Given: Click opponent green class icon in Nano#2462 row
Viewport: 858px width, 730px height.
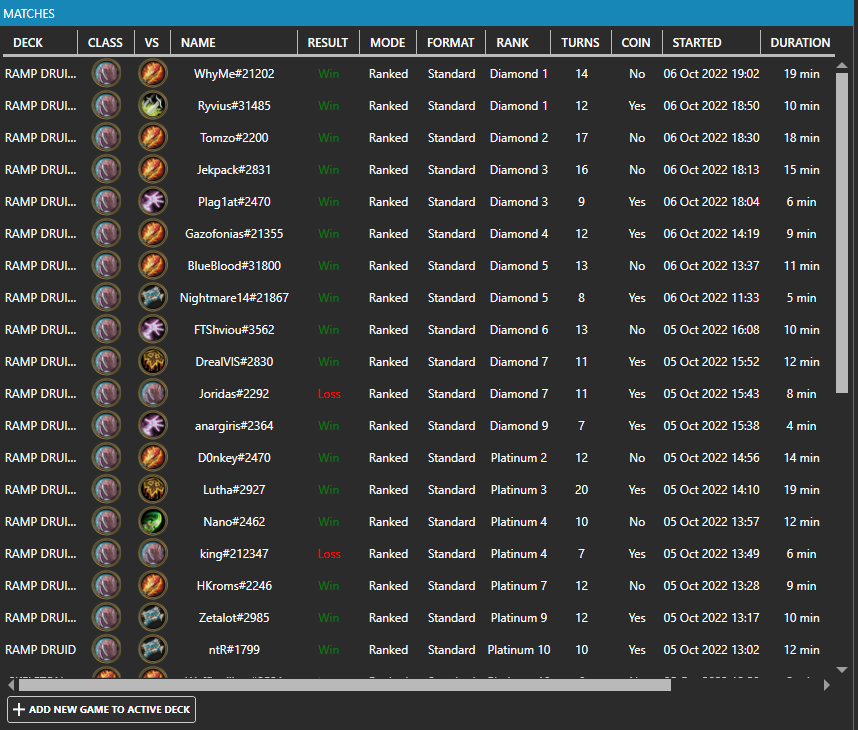Looking at the screenshot, I should (153, 522).
